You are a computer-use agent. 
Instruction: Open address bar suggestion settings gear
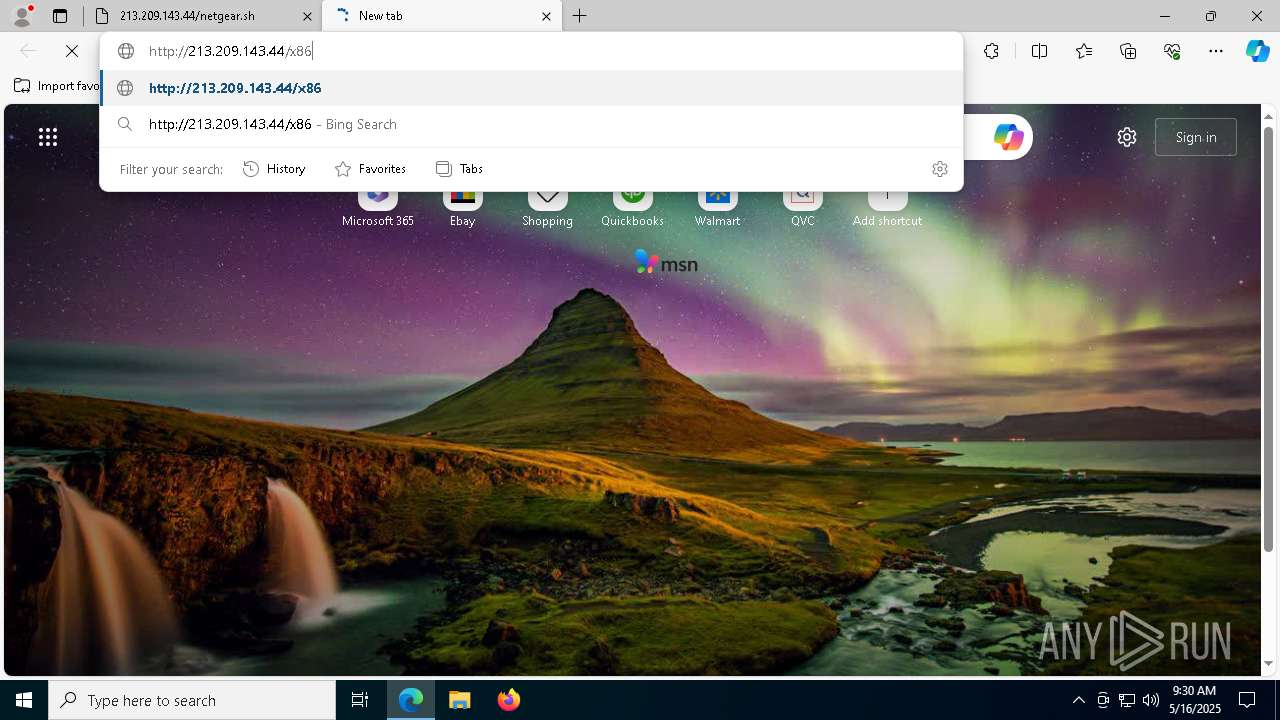point(939,169)
